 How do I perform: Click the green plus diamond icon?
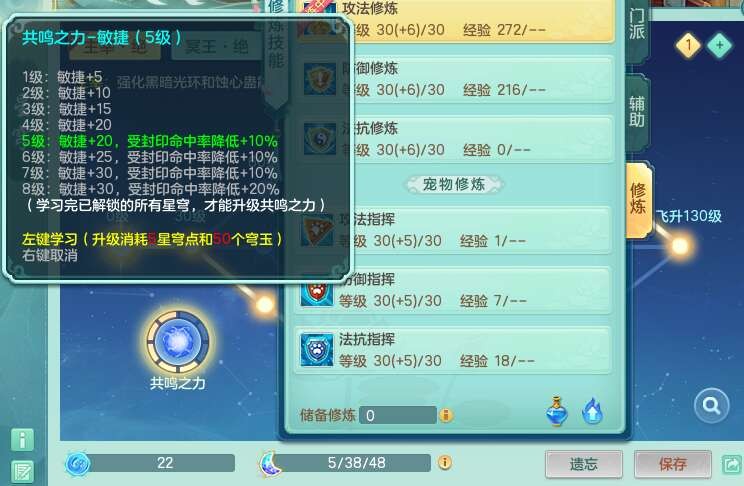click(719, 46)
